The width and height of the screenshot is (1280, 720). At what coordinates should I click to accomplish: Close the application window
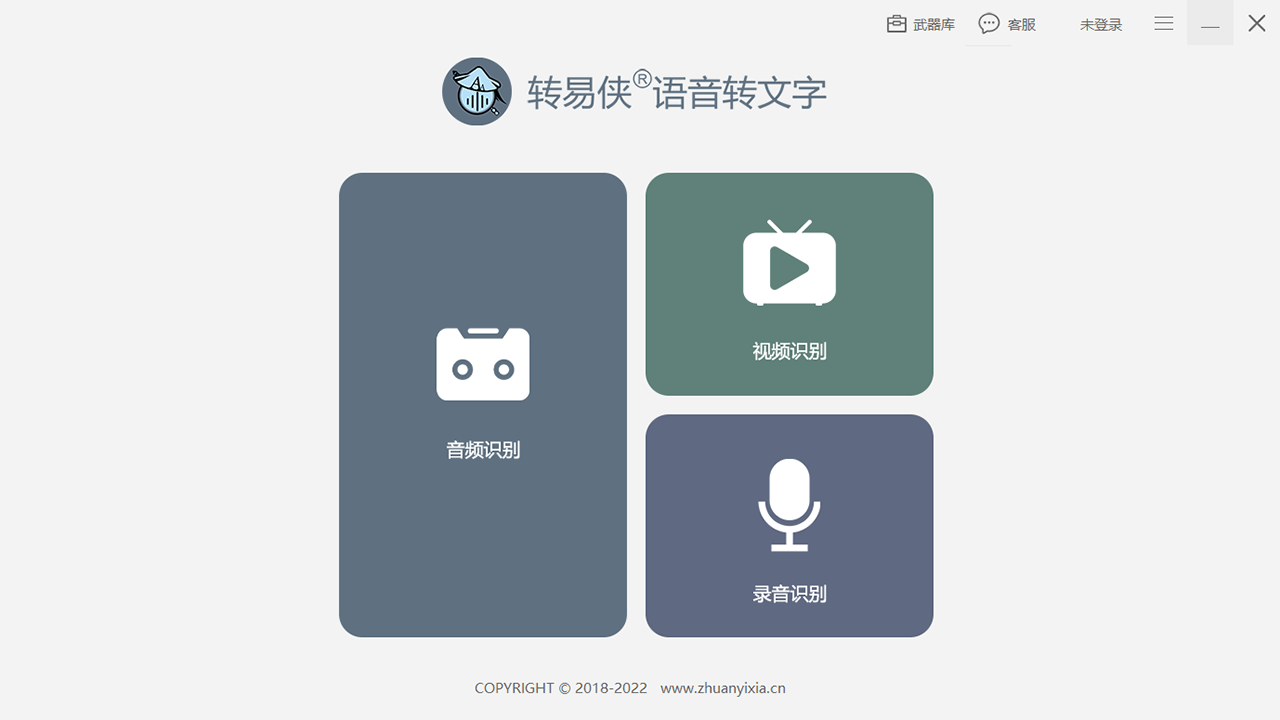[1257, 23]
